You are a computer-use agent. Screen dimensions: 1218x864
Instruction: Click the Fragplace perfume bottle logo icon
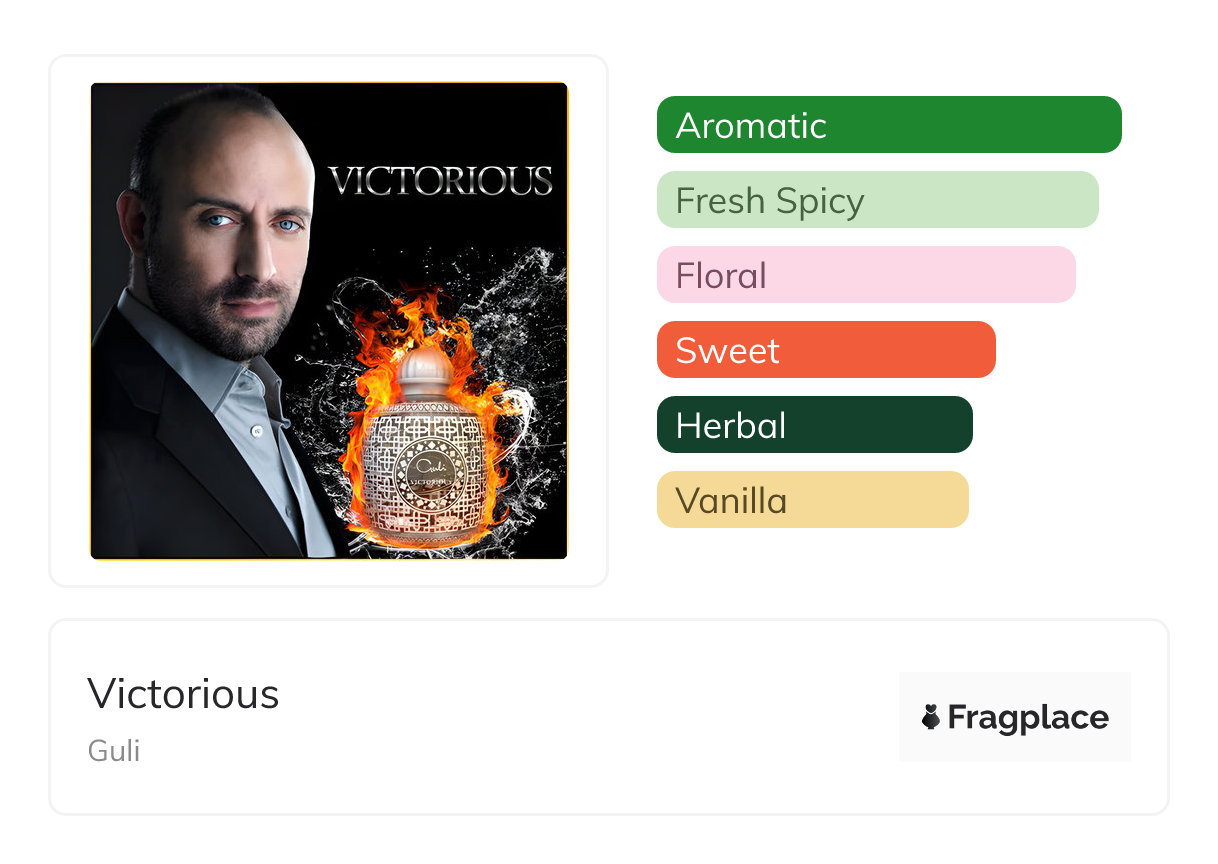[x=931, y=717]
